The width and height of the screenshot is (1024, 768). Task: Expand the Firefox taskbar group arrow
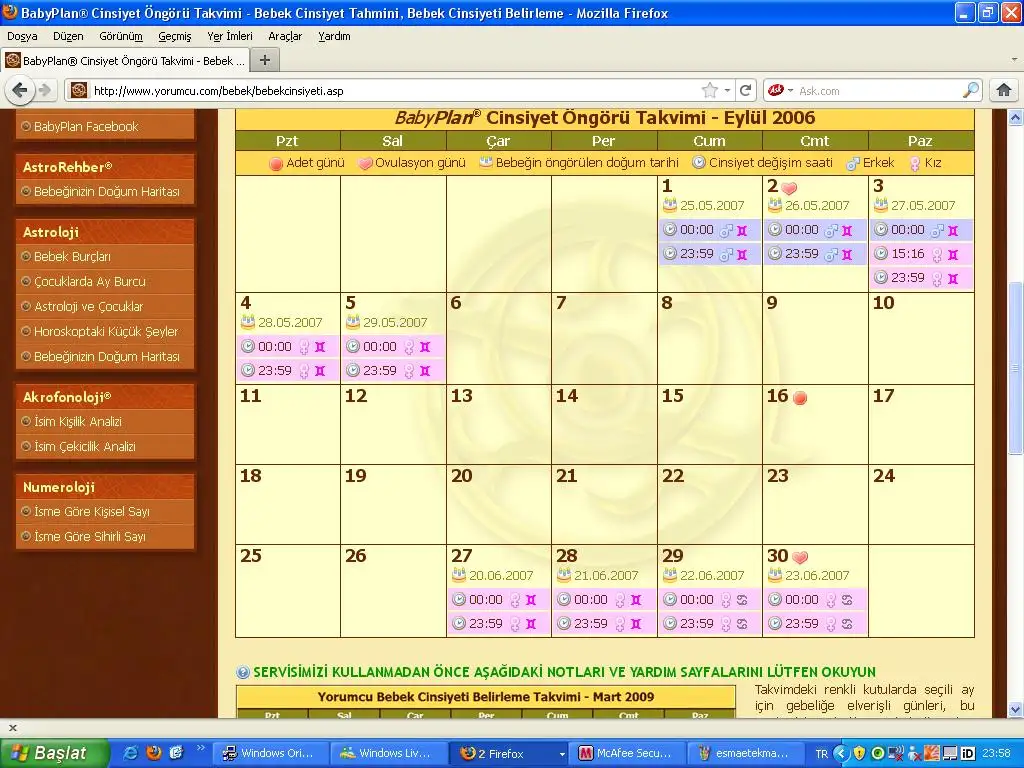[561, 754]
